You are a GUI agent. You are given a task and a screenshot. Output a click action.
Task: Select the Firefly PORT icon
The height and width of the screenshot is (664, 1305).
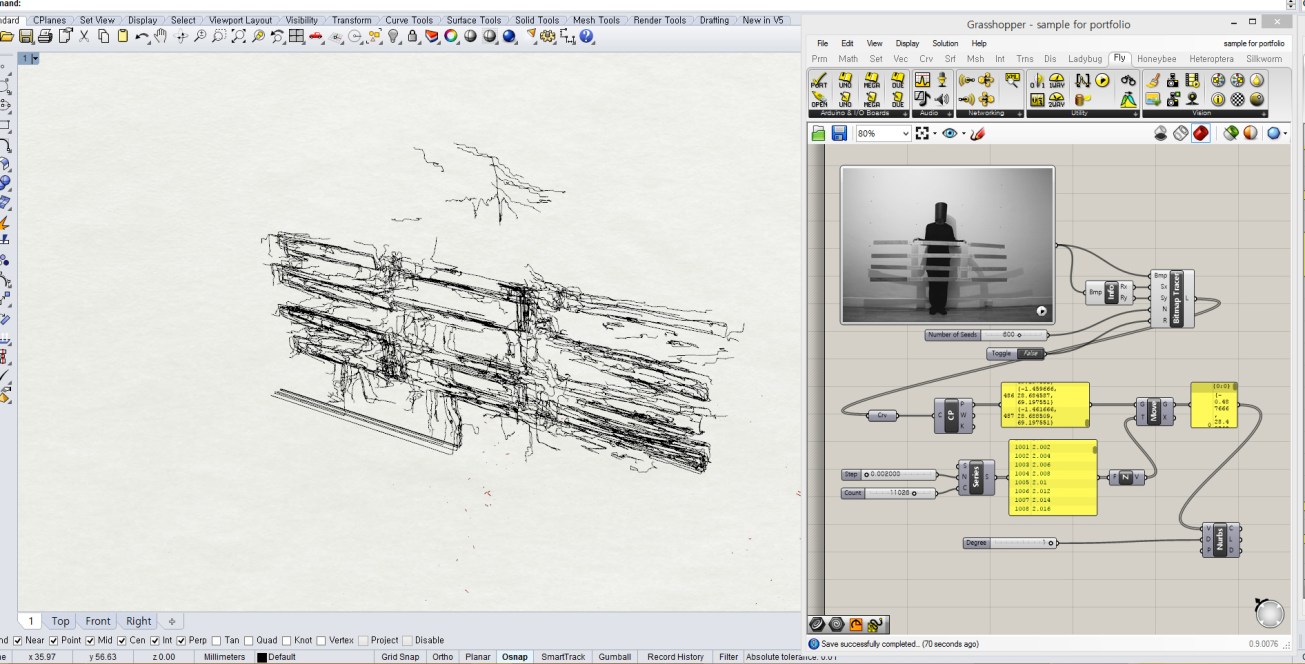pos(818,81)
